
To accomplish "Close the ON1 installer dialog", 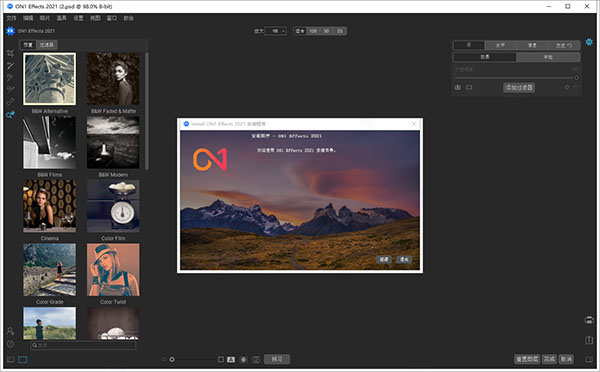I will 414,124.
